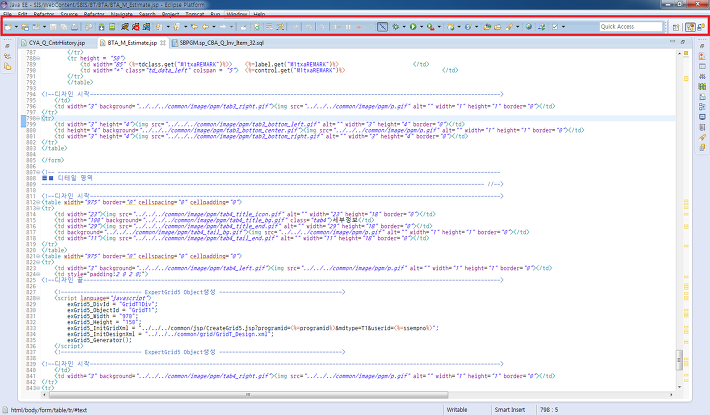
Task: Click the restore icon atop the right sidebar
Action: coord(702,46)
